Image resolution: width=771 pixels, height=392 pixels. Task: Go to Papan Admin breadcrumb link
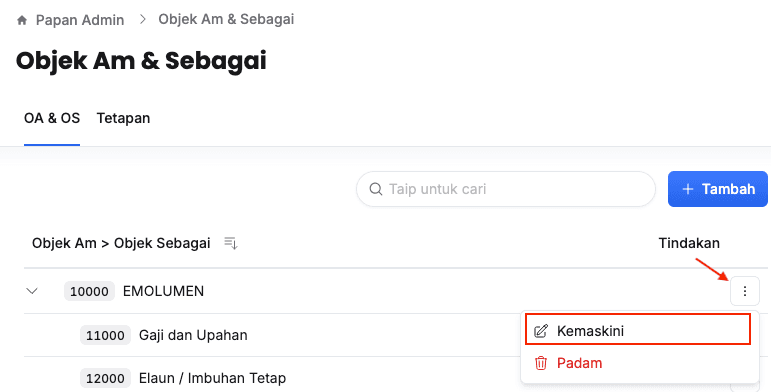[x=80, y=20]
